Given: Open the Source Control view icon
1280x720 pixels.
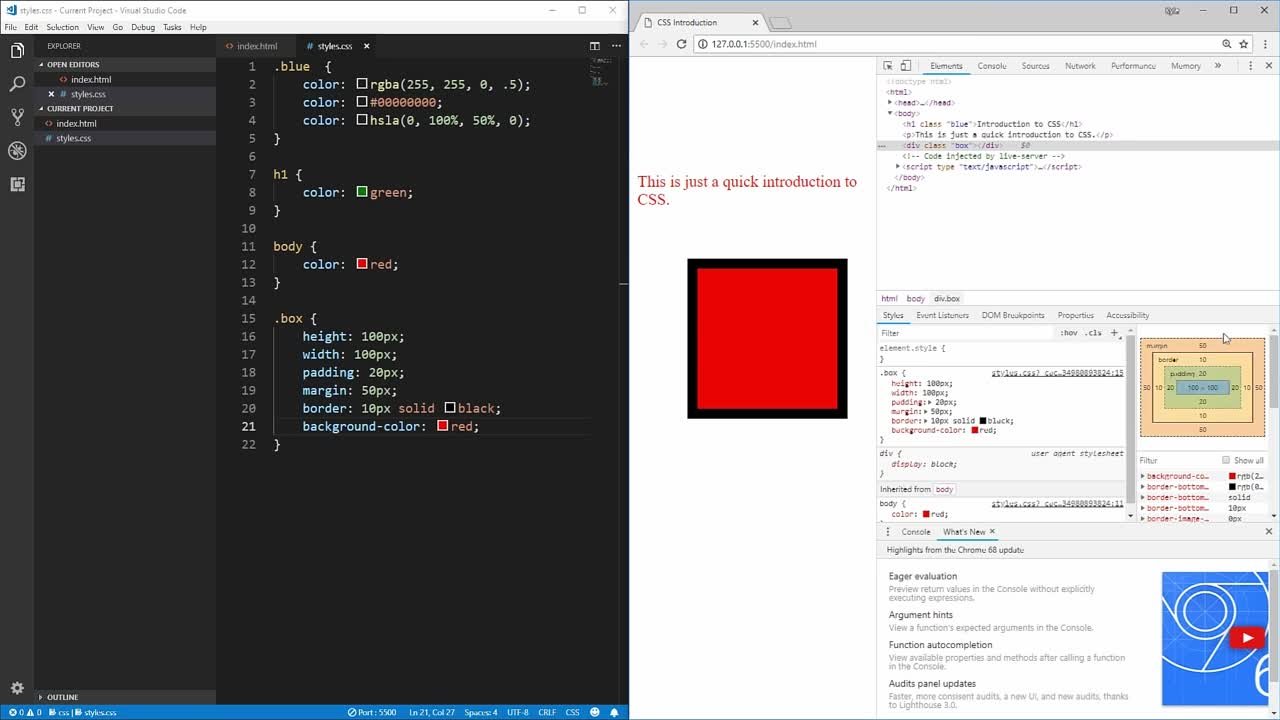Looking at the screenshot, I should [17, 117].
